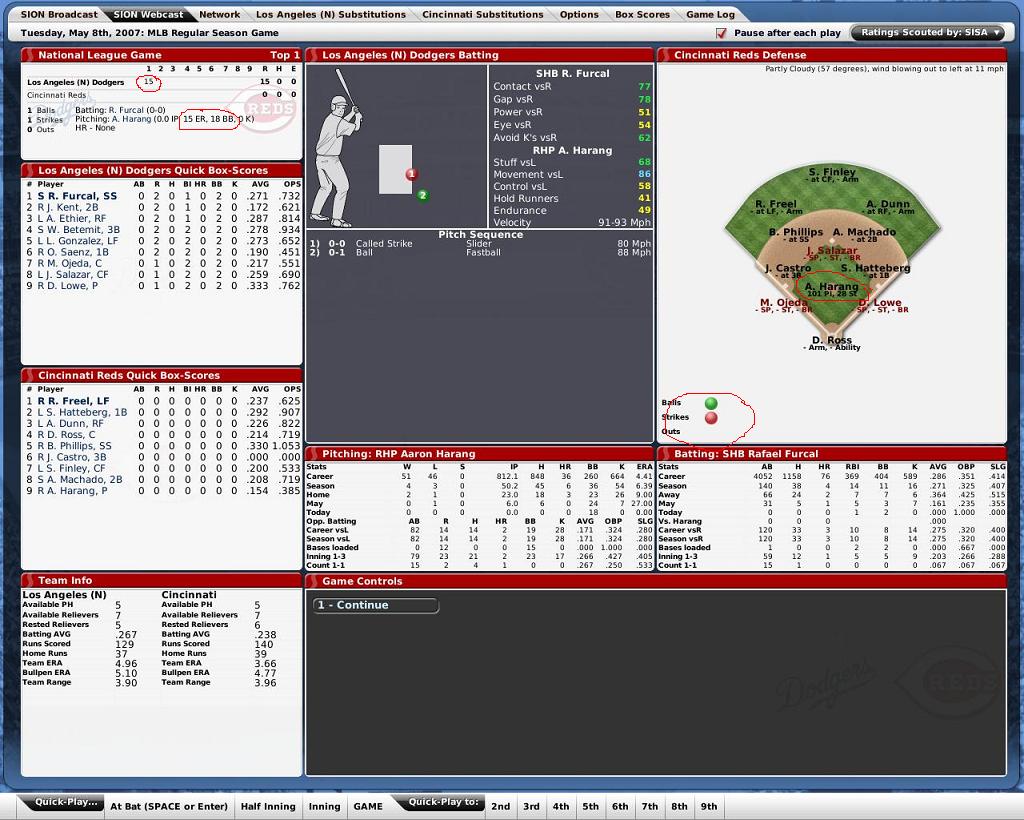Click the Los Angeles Bullpen ERA value
This screenshot has height=820, width=1024.
[x=126, y=673]
